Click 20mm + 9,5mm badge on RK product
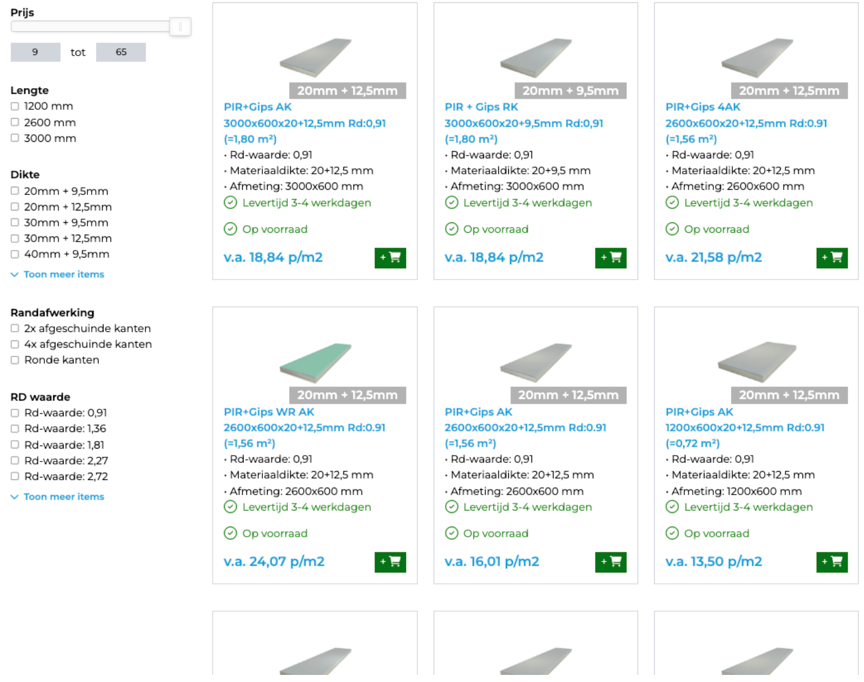The width and height of the screenshot is (864, 682). coord(570,91)
